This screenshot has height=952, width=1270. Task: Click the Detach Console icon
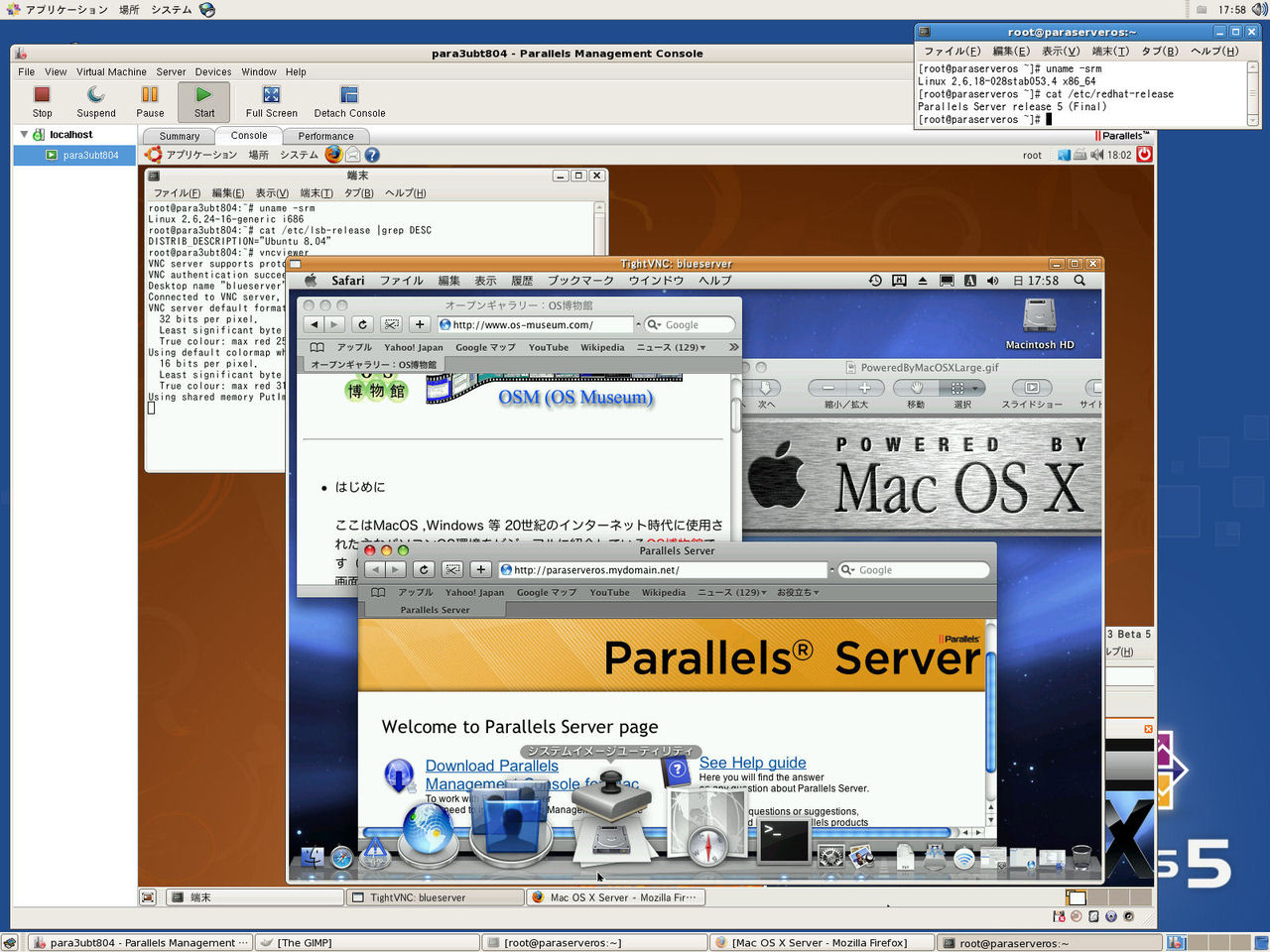tap(349, 95)
